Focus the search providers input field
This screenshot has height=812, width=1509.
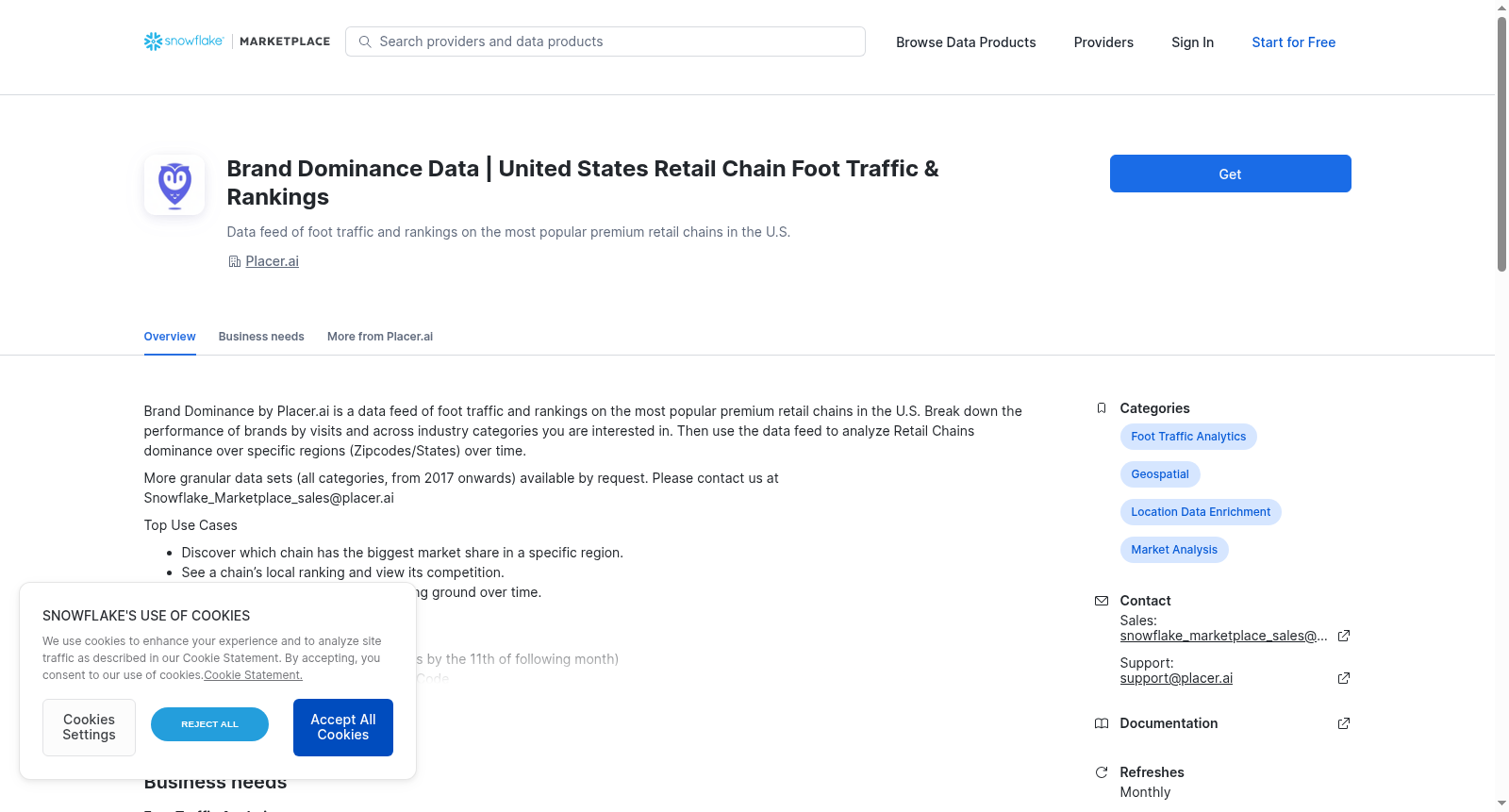click(x=605, y=41)
